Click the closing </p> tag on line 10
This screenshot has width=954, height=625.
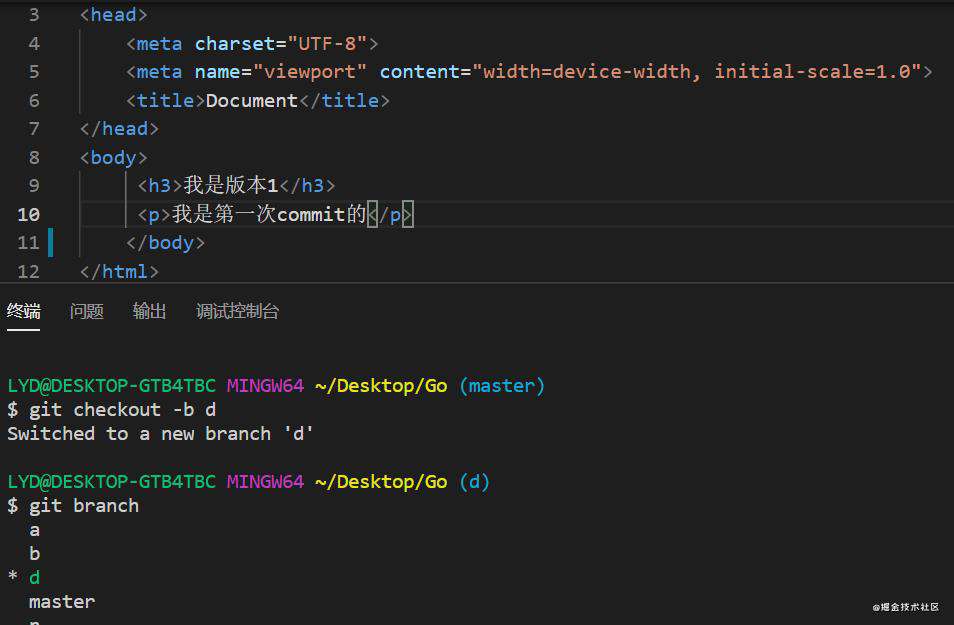tap(390, 214)
